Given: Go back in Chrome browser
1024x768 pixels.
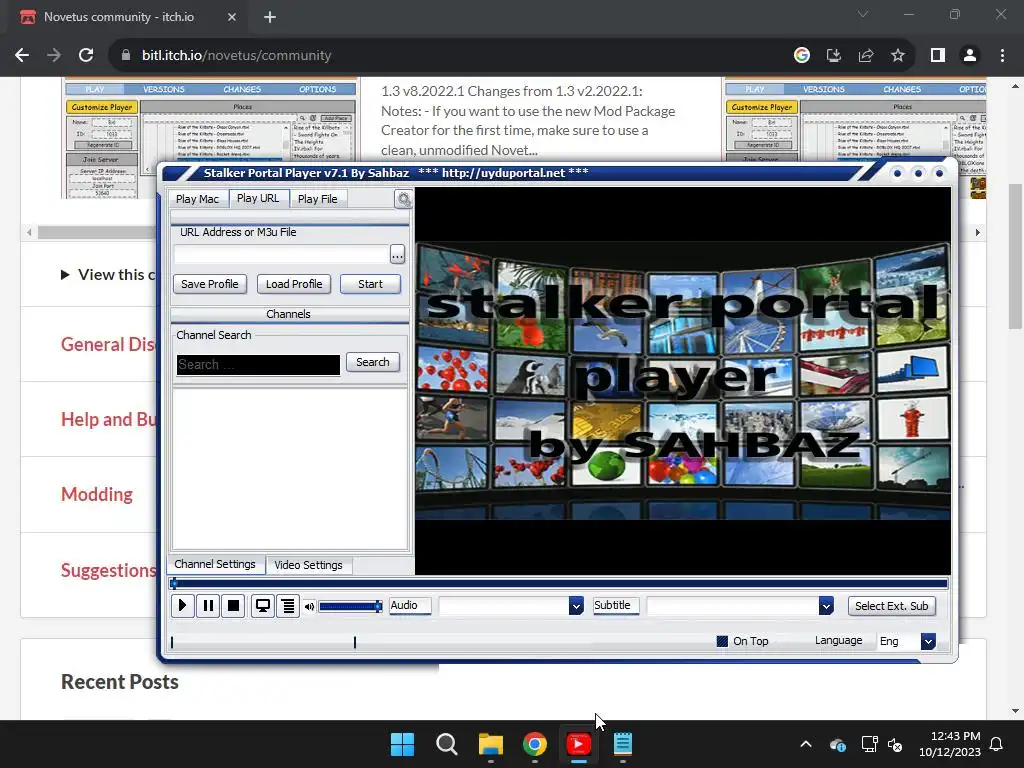Looking at the screenshot, I should pyautogui.click(x=22, y=56).
